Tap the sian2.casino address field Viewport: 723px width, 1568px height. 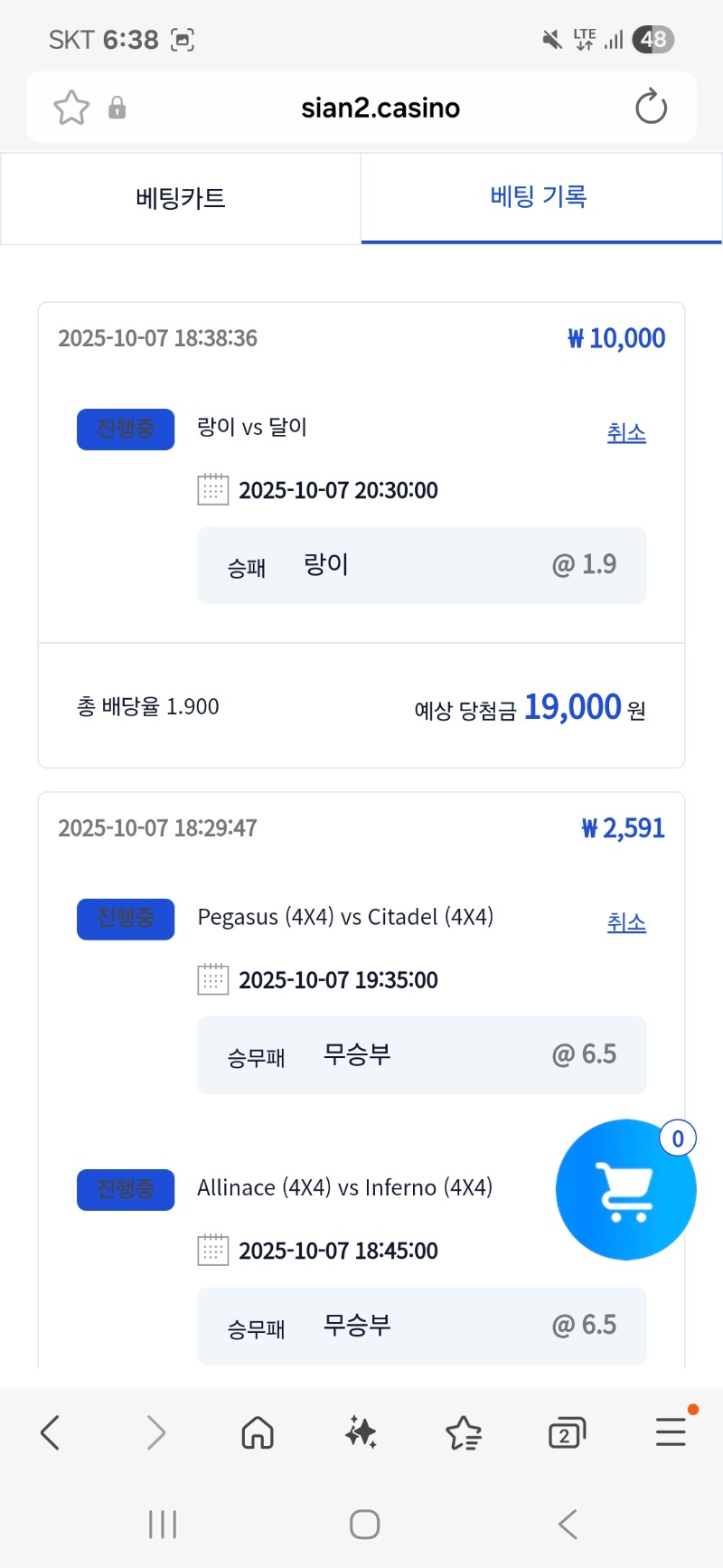pos(380,108)
